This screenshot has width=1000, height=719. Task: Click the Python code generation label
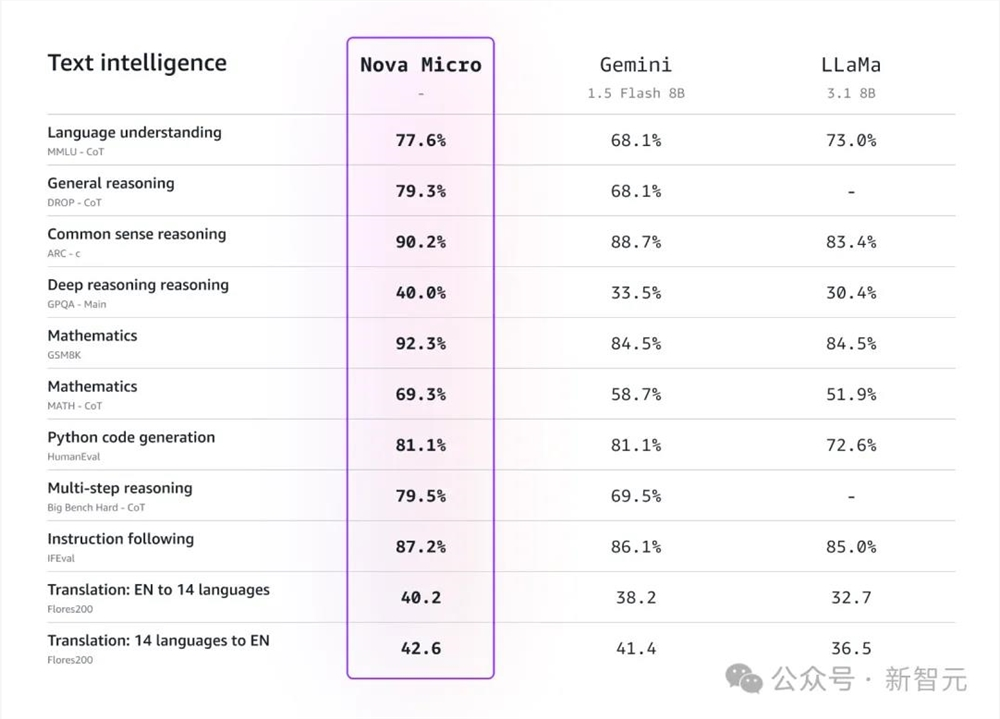(131, 438)
